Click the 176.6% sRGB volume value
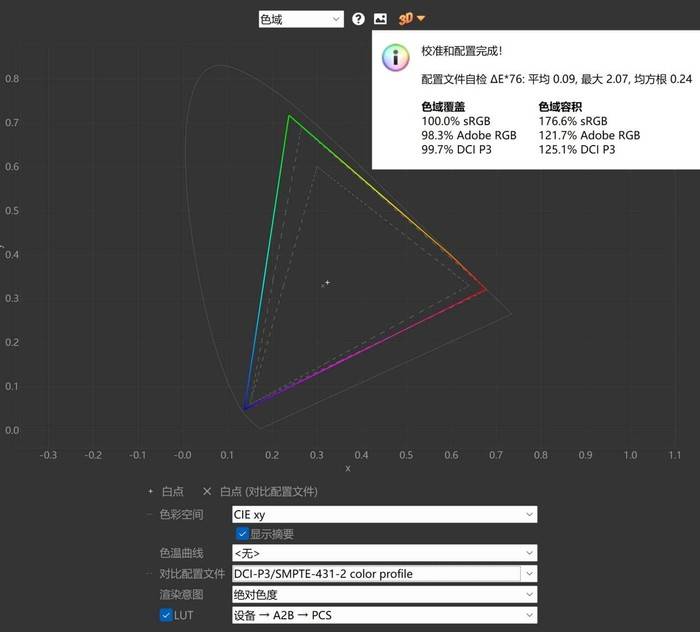 coord(573,121)
